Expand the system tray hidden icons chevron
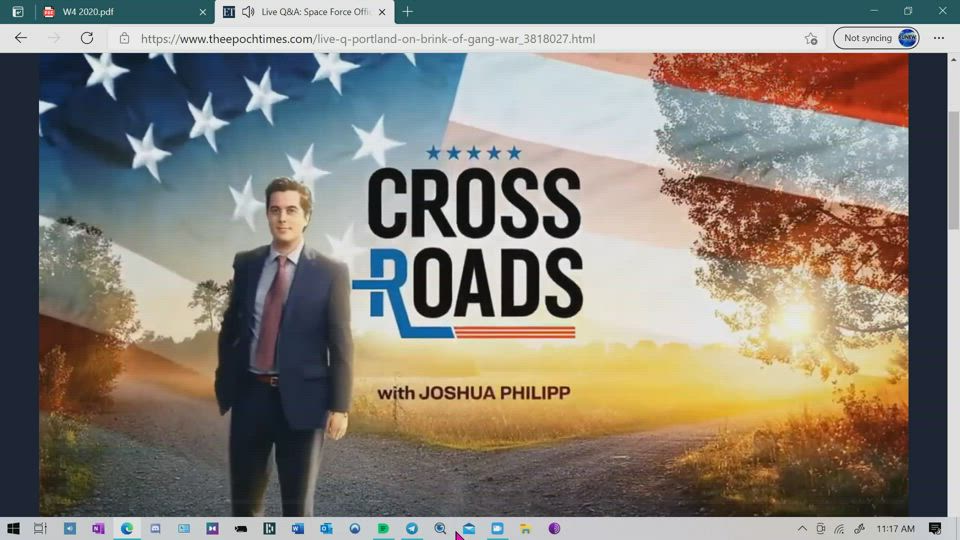960x540 pixels. tap(802, 529)
